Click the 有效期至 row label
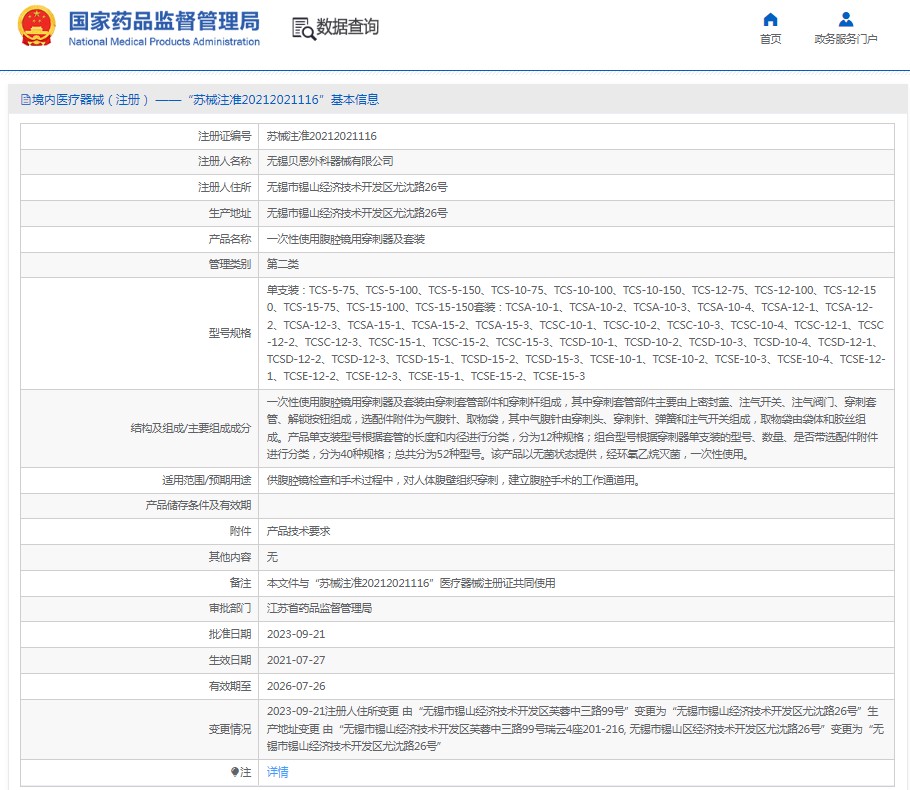Image resolution: width=910 pixels, height=790 pixels. point(230,686)
